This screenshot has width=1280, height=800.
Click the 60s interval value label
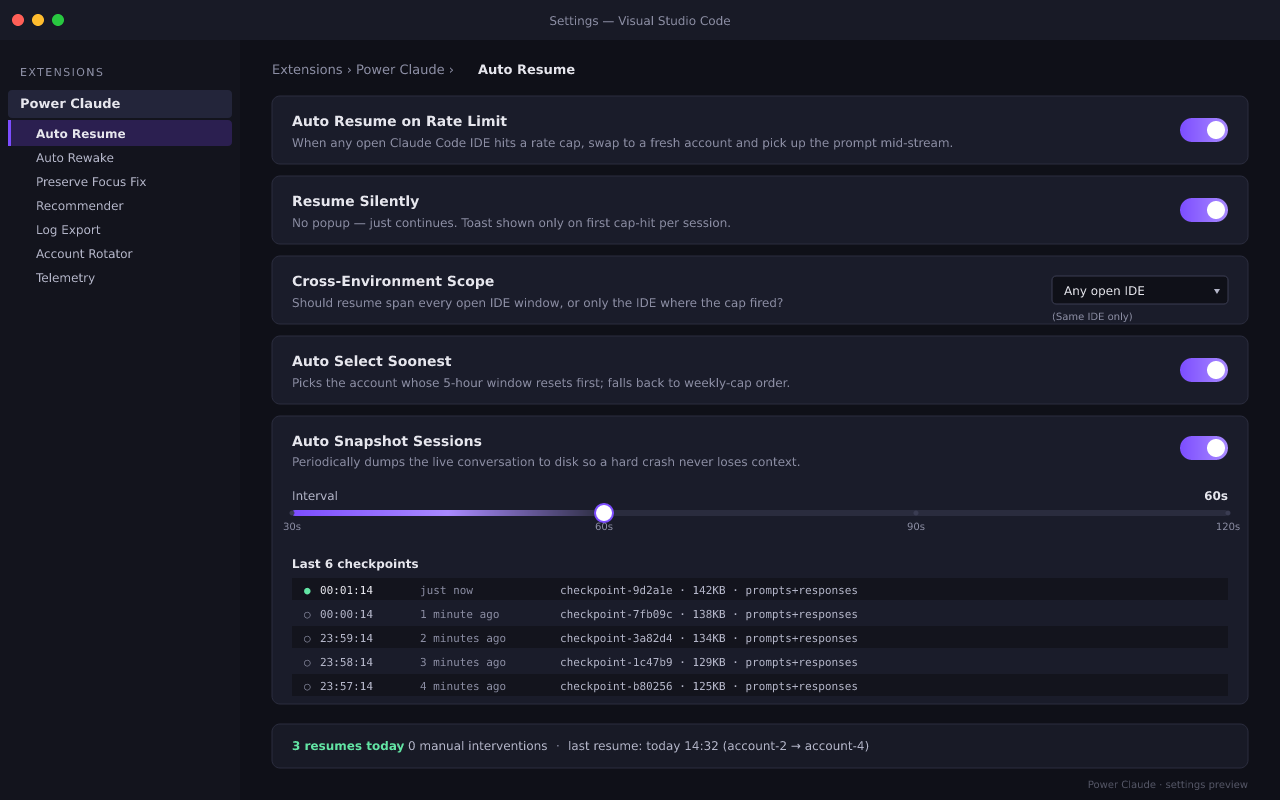[x=1216, y=496]
